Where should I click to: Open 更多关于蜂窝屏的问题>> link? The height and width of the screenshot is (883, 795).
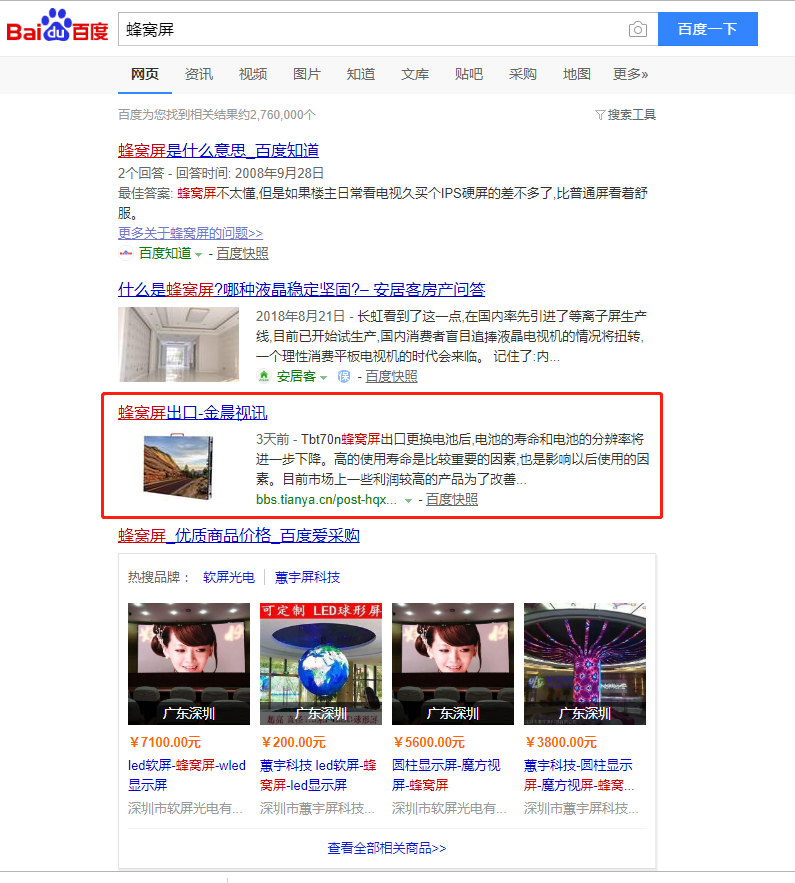point(190,233)
